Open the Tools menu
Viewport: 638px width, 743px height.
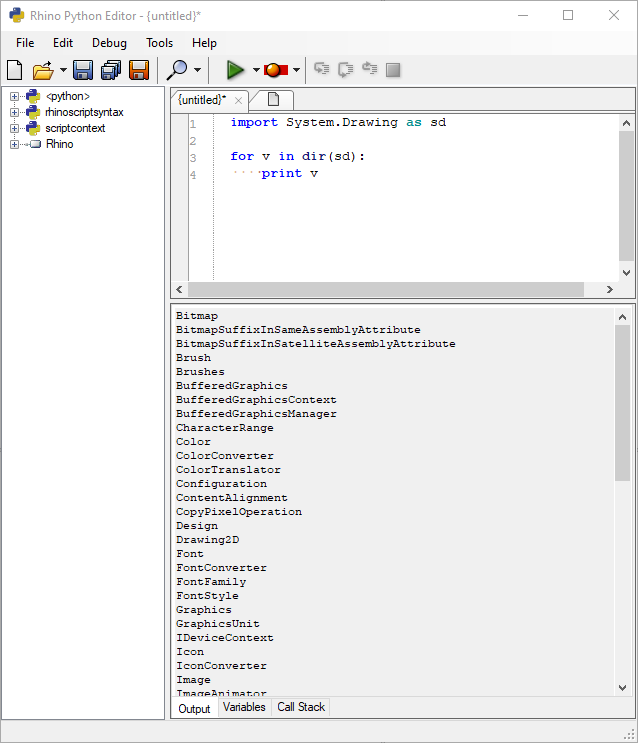[159, 43]
